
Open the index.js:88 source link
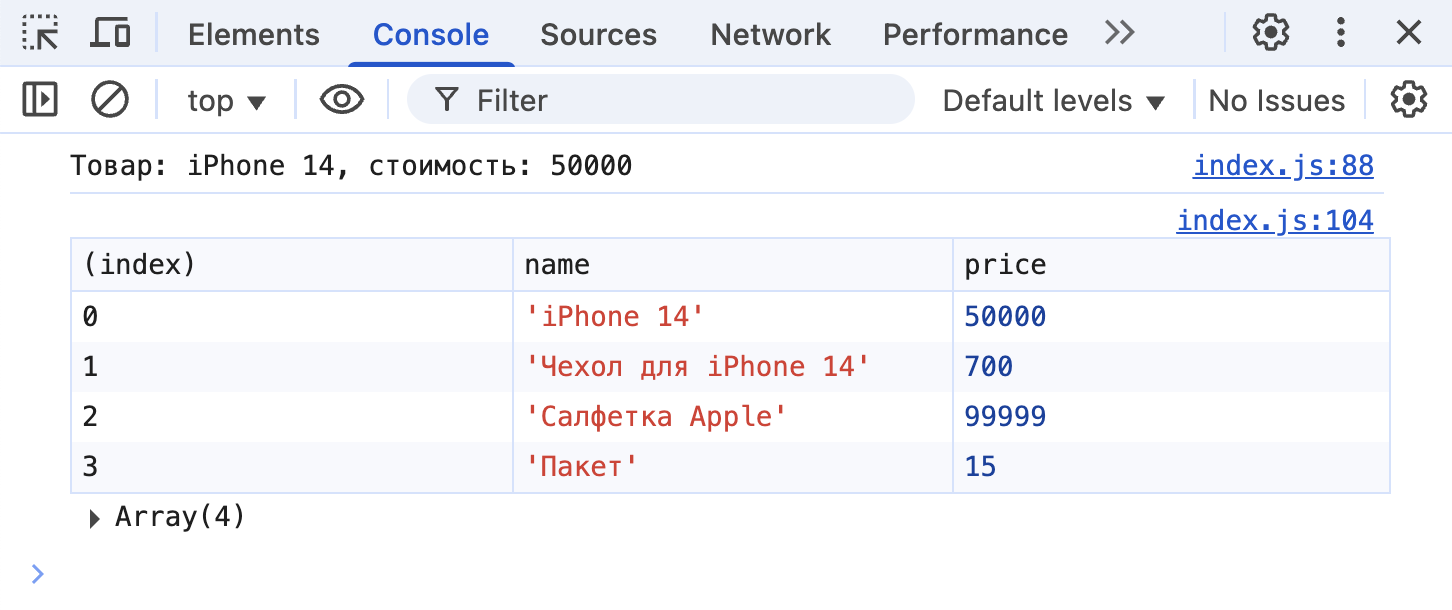click(x=1282, y=166)
